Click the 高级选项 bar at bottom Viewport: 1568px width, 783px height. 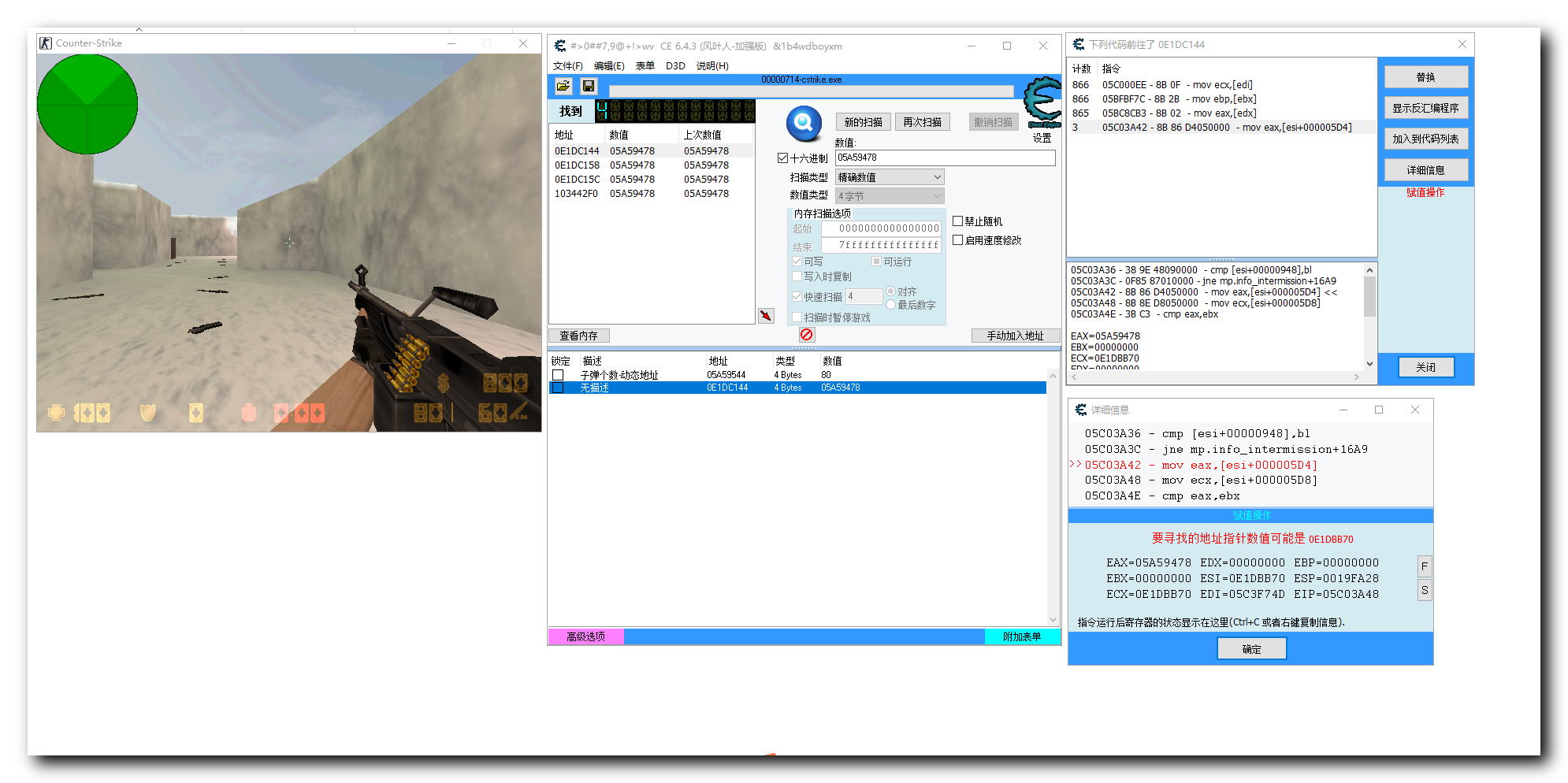pyautogui.click(x=585, y=636)
